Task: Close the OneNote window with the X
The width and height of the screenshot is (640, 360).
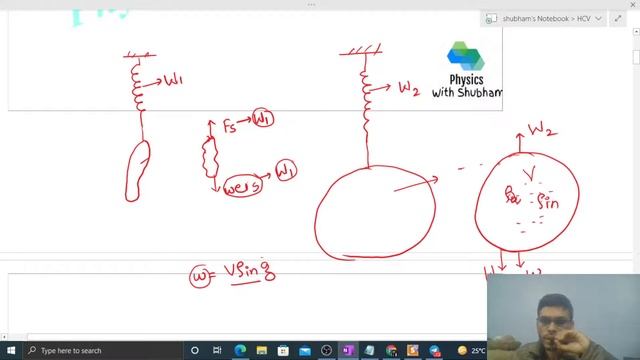Action: (x=633, y=4)
